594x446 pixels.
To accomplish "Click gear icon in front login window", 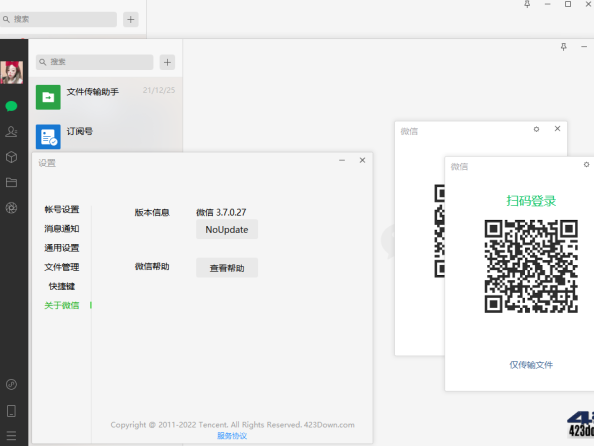I will [586, 164].
